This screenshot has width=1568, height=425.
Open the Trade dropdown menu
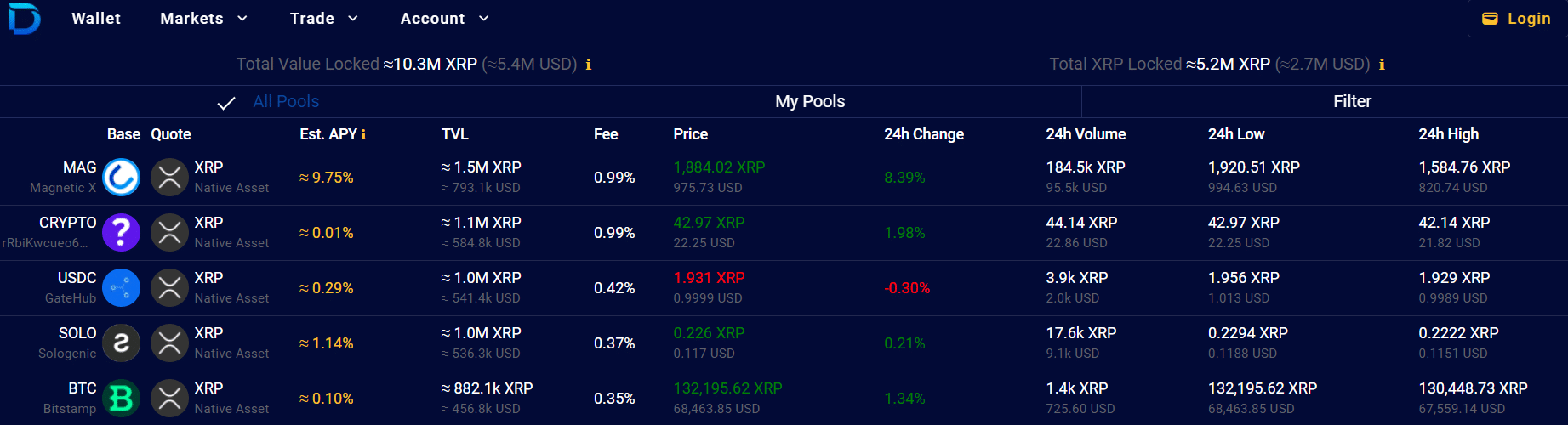[x=323, y=19]
